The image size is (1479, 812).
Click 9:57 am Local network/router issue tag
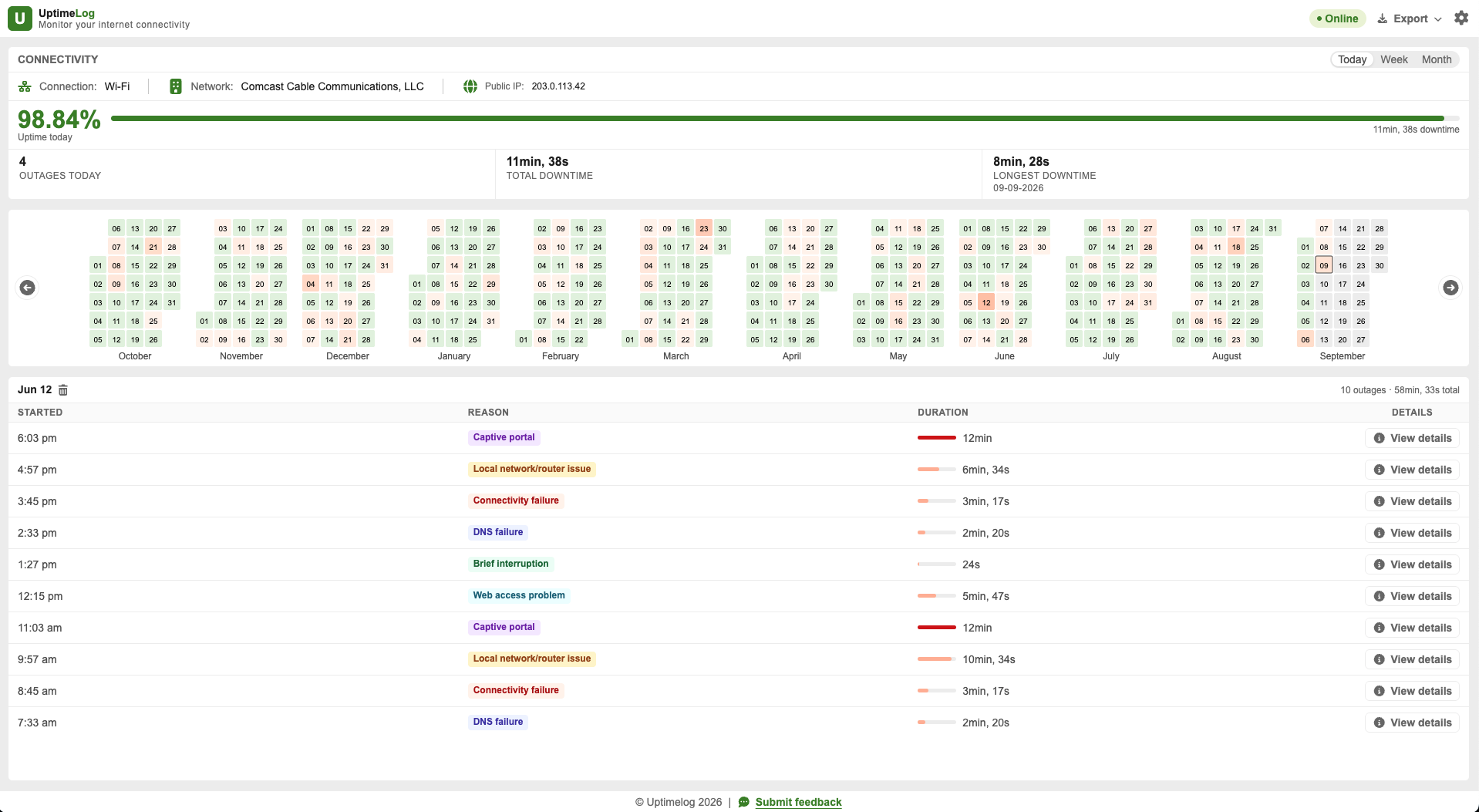pos(532,659)
